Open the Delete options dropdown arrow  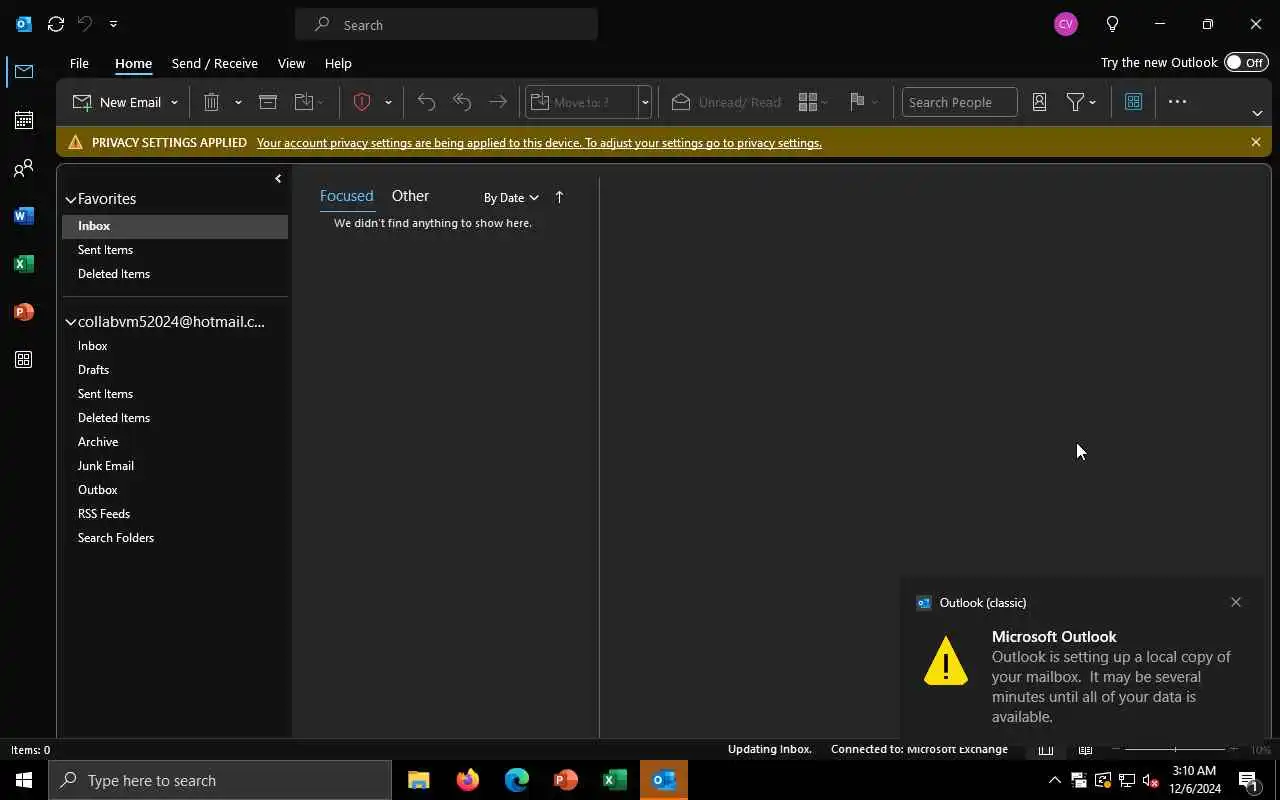click(x=238, y=102)
